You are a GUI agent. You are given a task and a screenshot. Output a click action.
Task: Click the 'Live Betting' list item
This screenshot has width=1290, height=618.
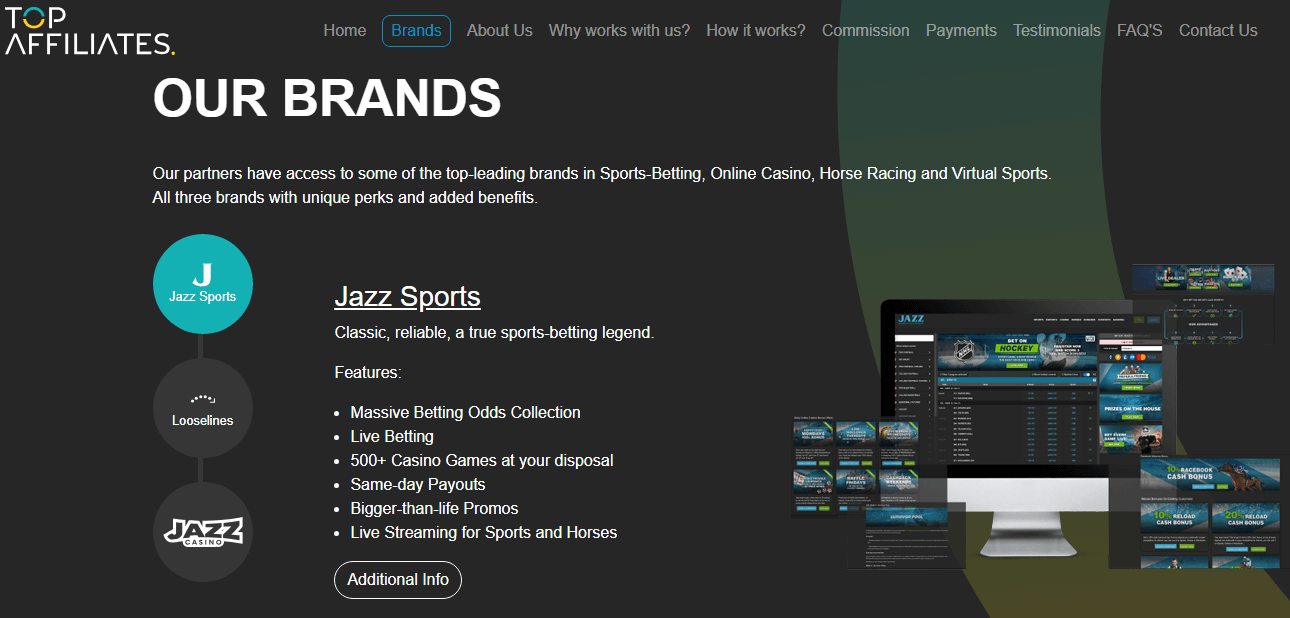[392, 437]
